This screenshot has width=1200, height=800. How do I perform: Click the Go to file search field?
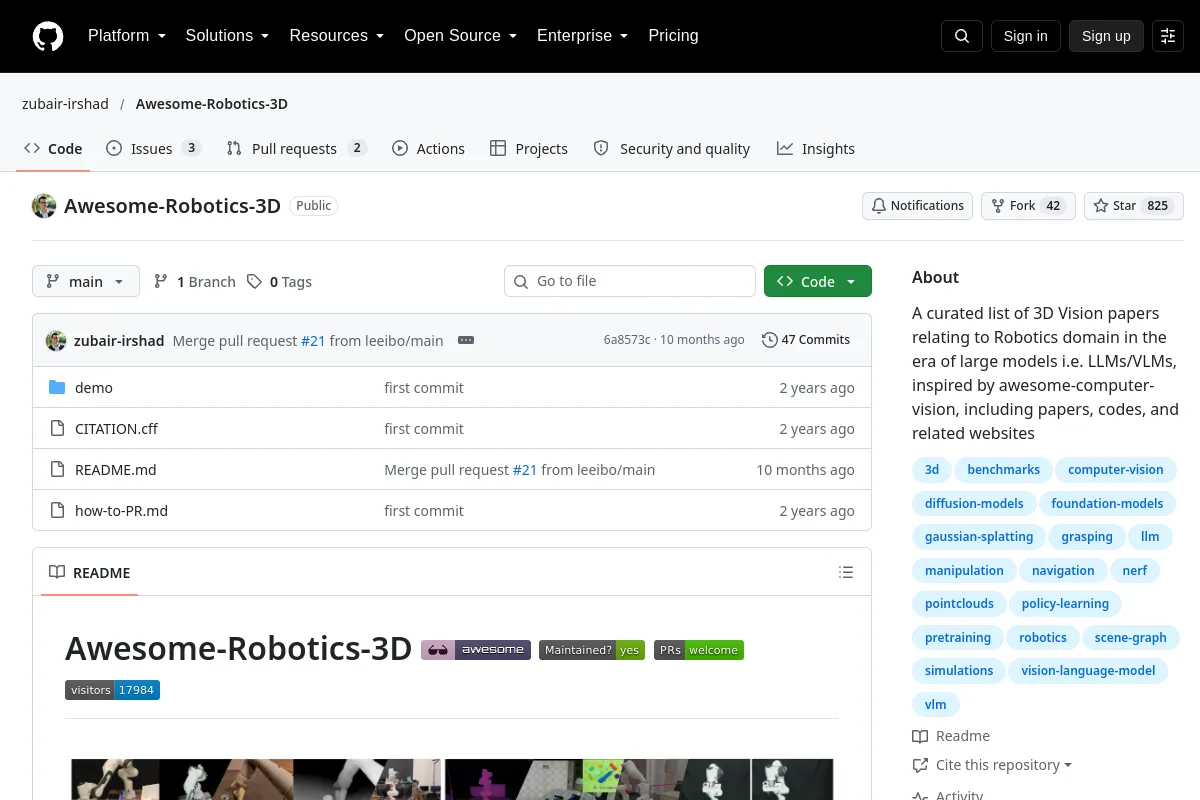tap(630, 281)
